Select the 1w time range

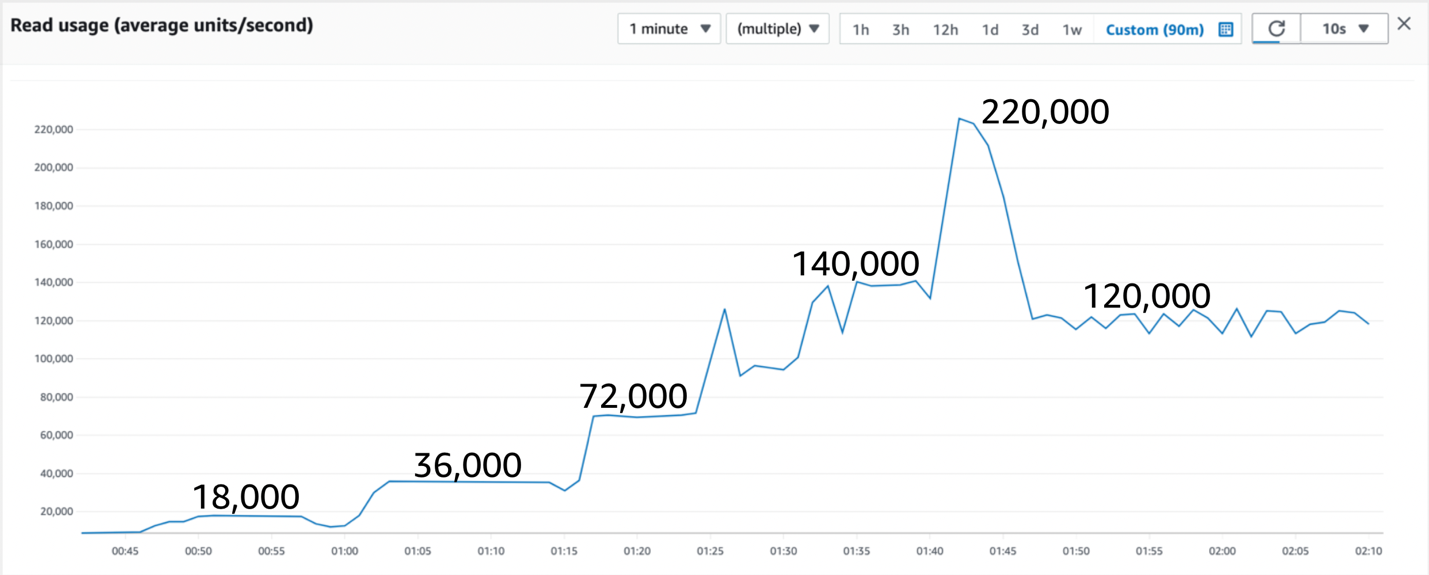coord(1071,30)
